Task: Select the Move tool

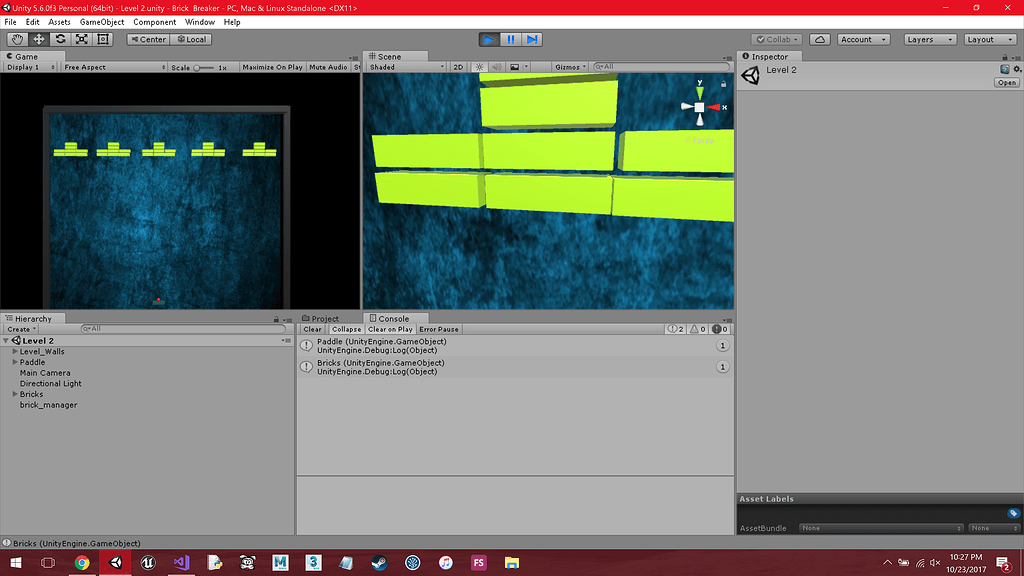Action: [x=37, y=39]
